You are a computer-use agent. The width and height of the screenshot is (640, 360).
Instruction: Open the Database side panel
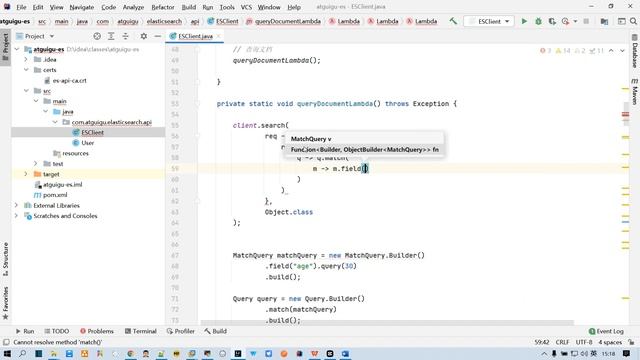coord(635,52)
